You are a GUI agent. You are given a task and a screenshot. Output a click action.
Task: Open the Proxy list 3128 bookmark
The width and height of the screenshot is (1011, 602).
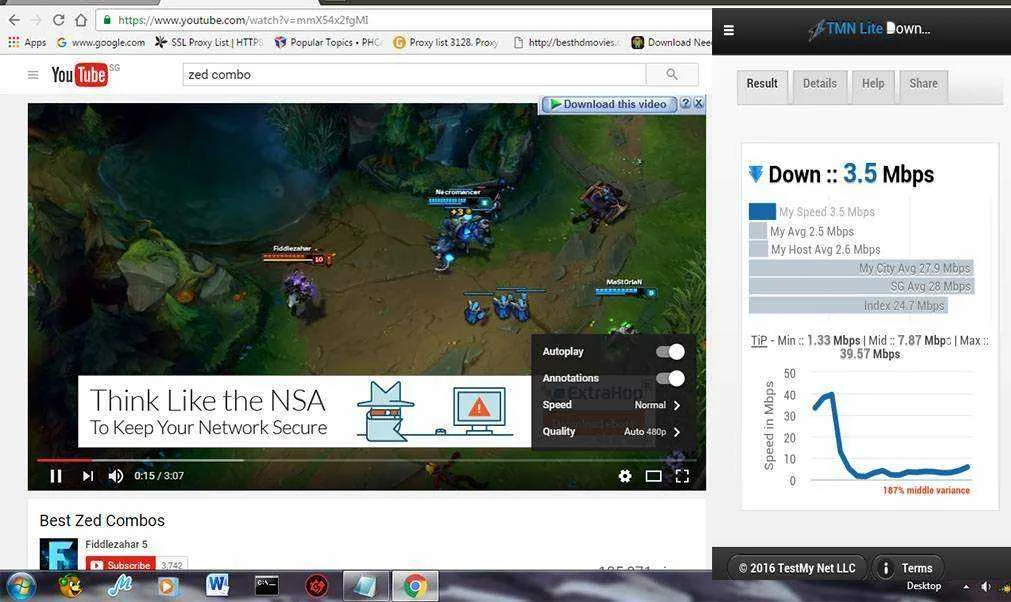tap(446, 43)
